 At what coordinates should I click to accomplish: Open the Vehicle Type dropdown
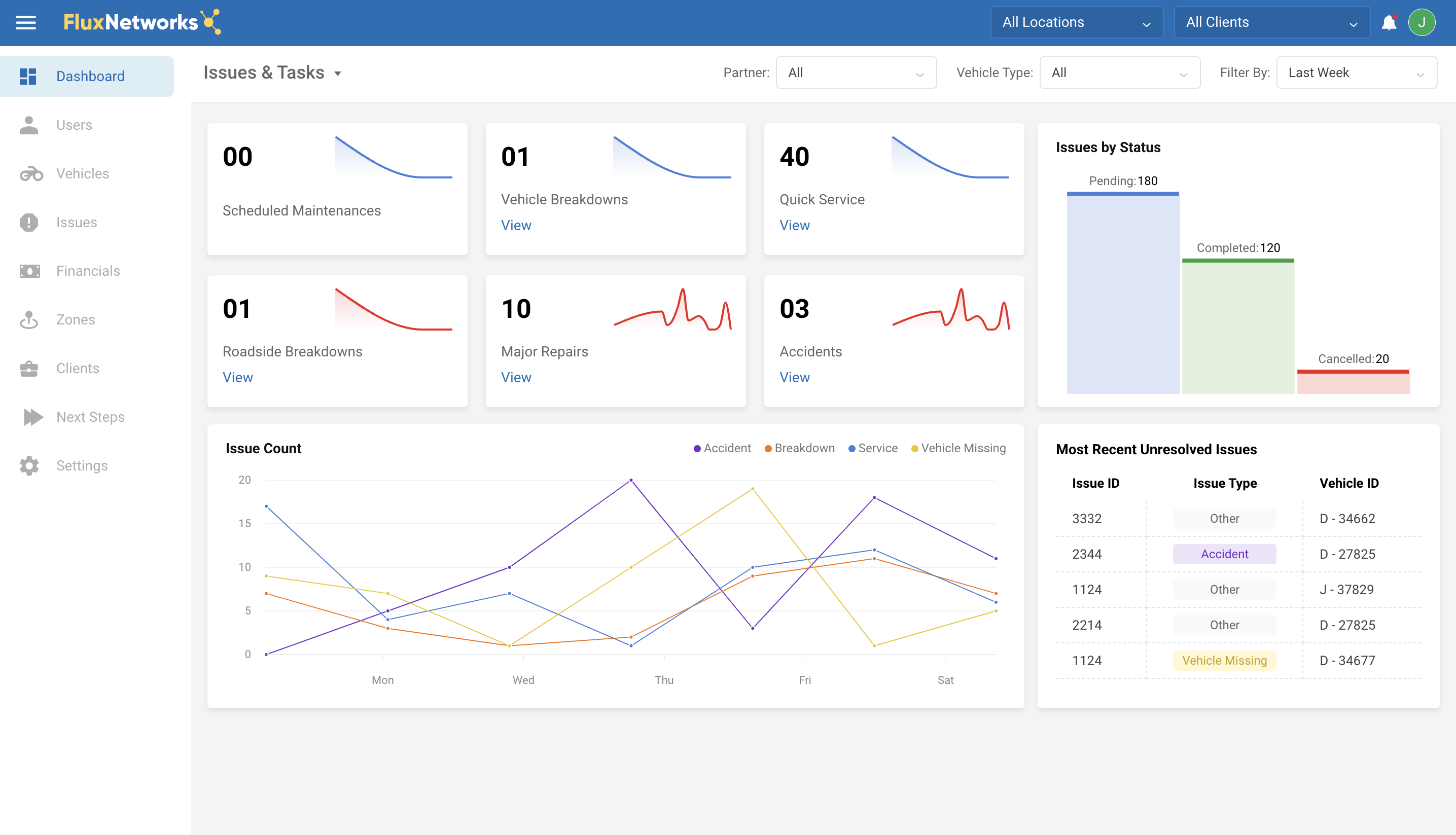coord(1119,73)
